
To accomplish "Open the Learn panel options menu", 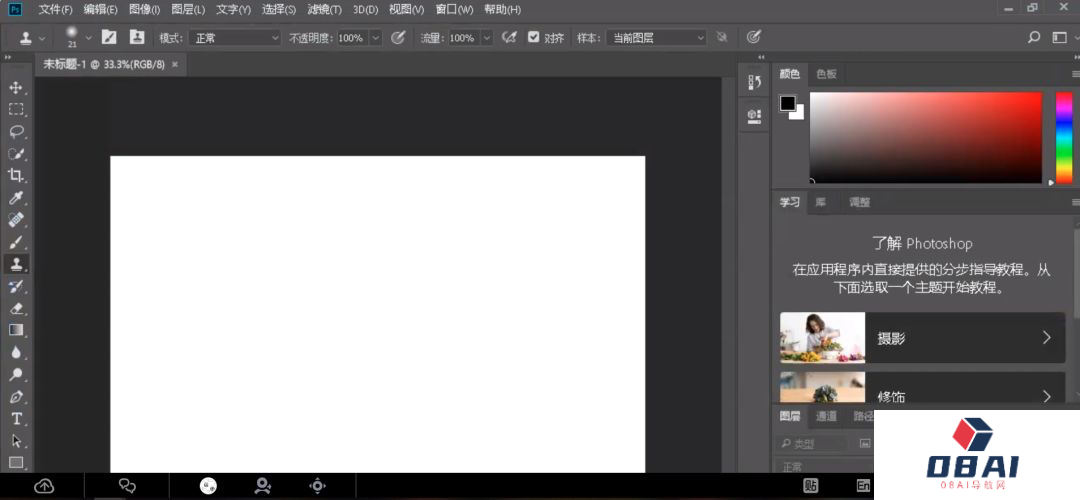I will [1074, 202].
